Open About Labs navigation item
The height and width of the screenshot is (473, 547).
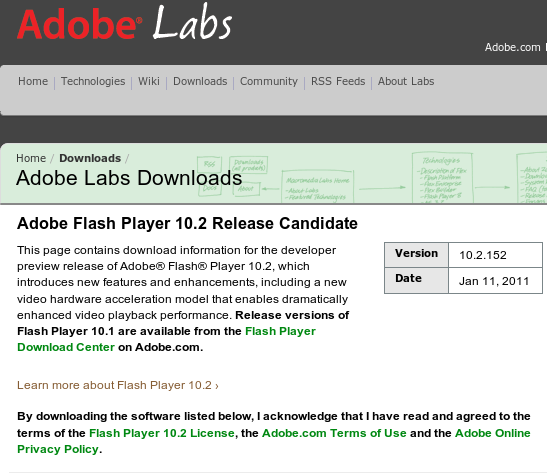406,81
